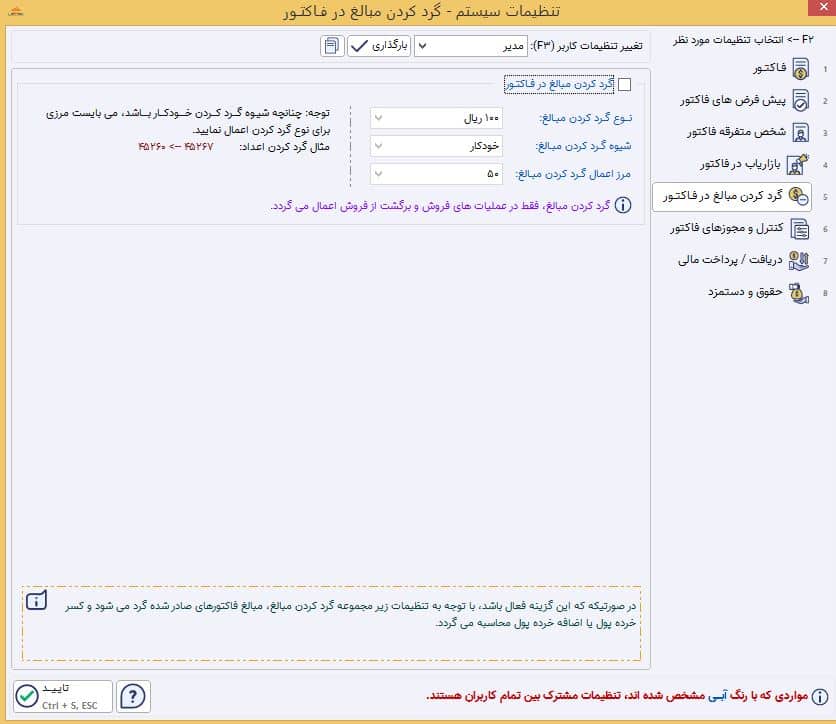This screenshot has height=724, width=836.
Task: Click the blue info icon beside the purple note
Action: click(623, 205)
